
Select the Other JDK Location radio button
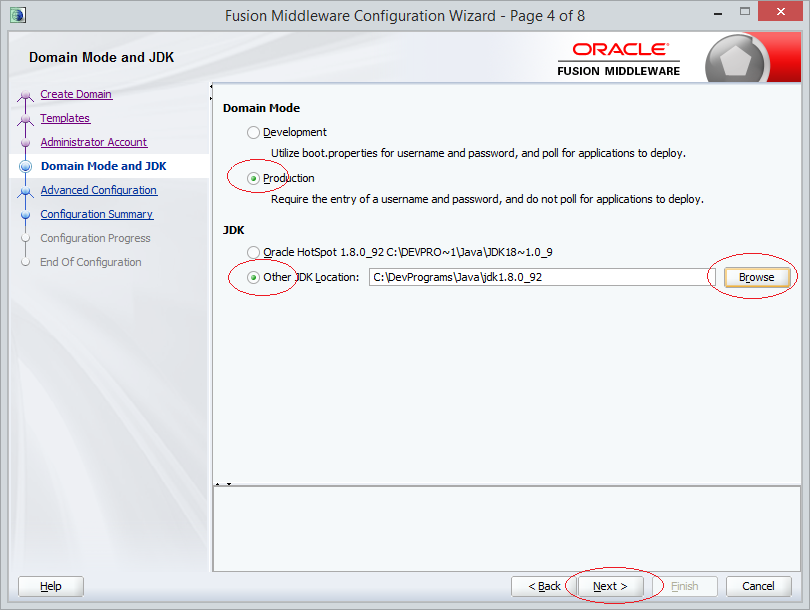pos(253,278)
